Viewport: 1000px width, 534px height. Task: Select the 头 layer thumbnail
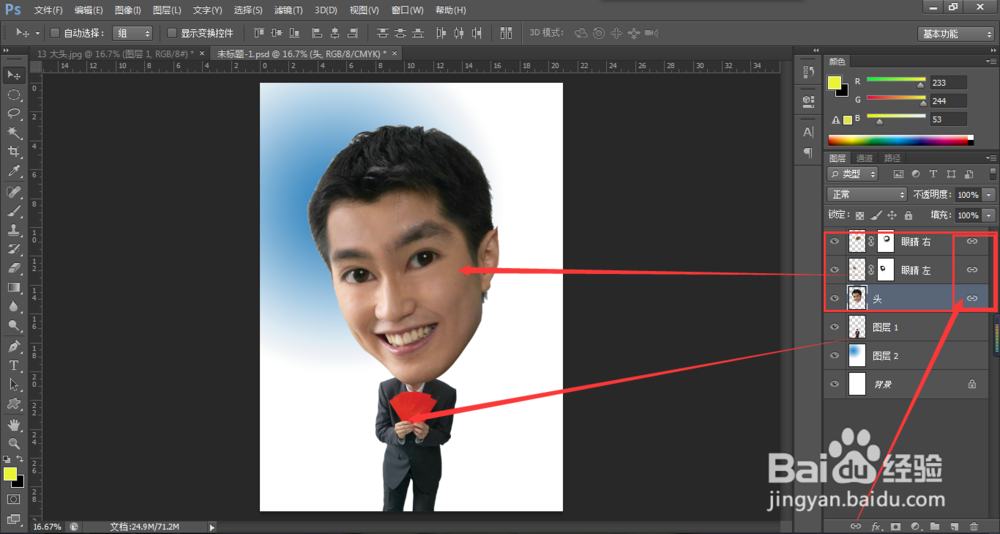(x=857, y=298)
